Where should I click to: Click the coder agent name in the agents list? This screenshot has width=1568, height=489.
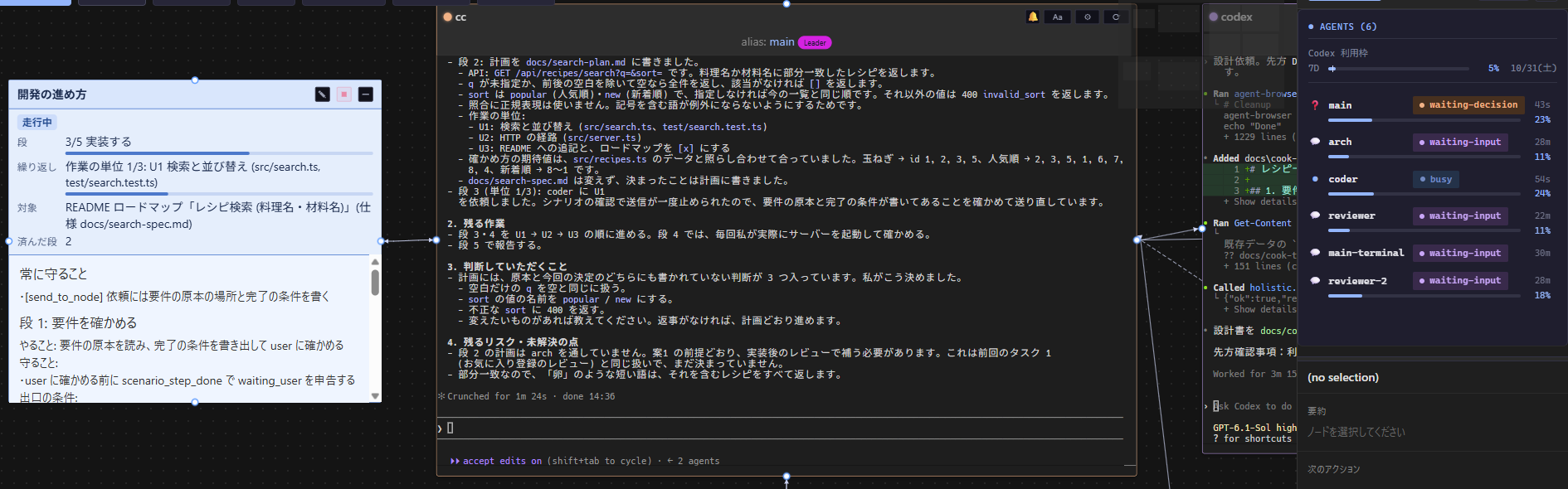click(1343, 179)
